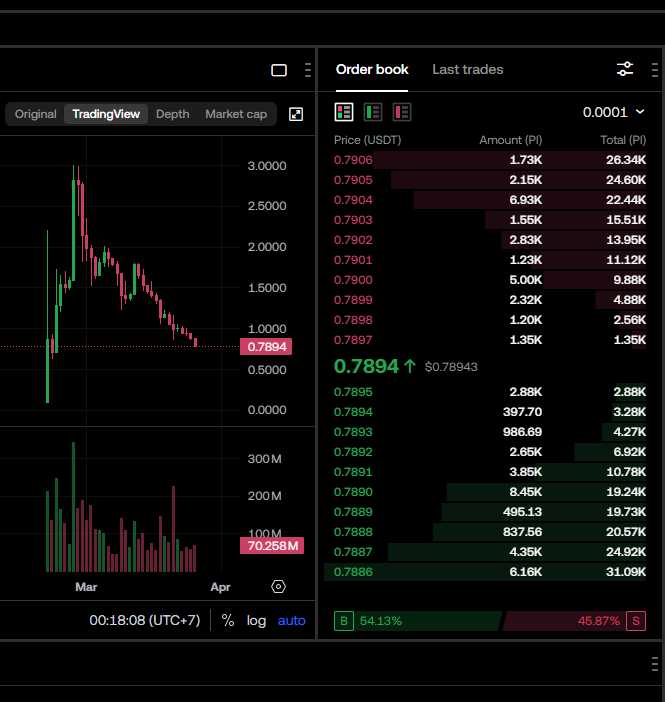Show buy orders only view

(373, 112)
